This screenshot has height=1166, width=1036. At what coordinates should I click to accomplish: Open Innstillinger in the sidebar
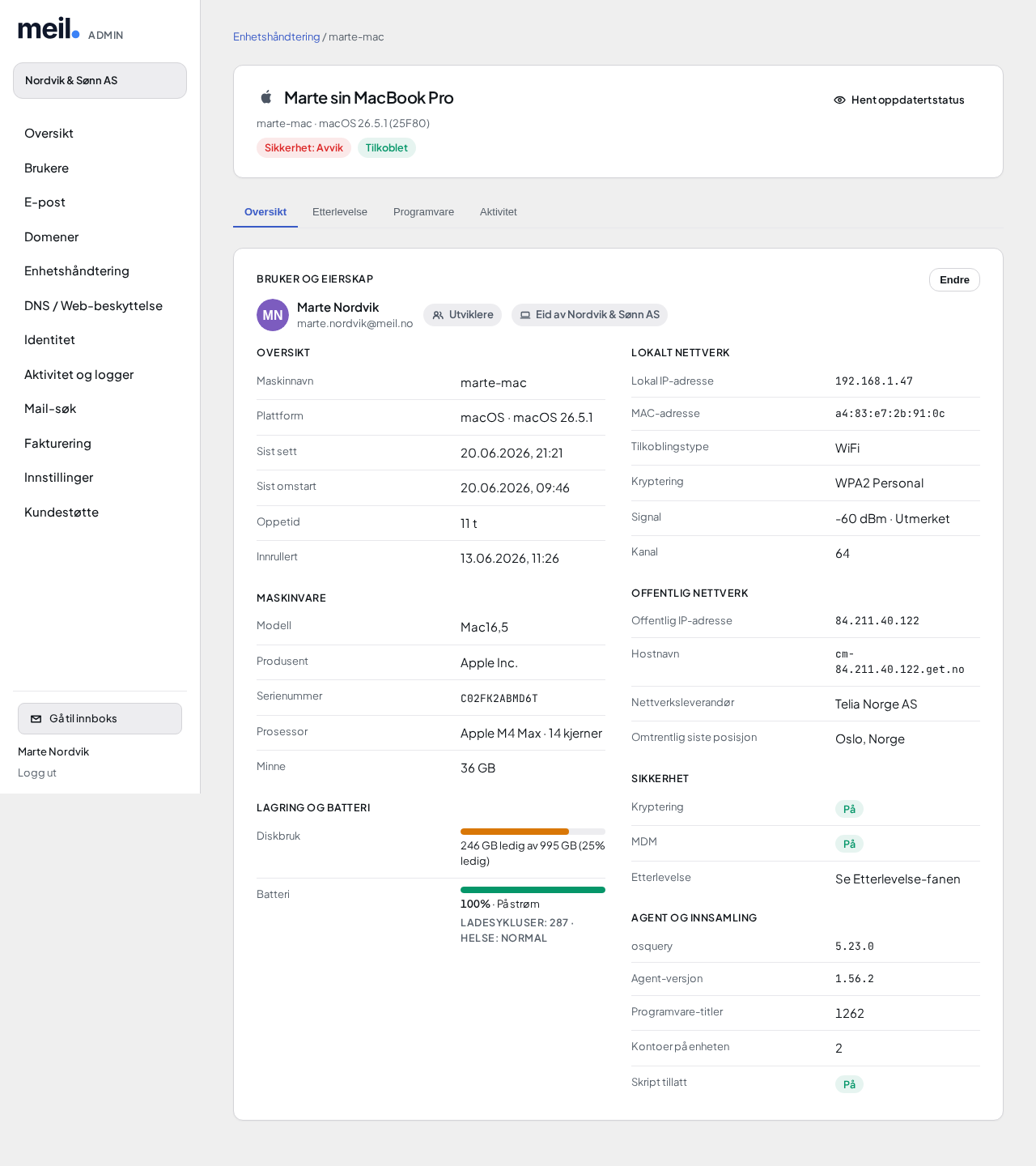pyautogui.click(x=100, y=478)
